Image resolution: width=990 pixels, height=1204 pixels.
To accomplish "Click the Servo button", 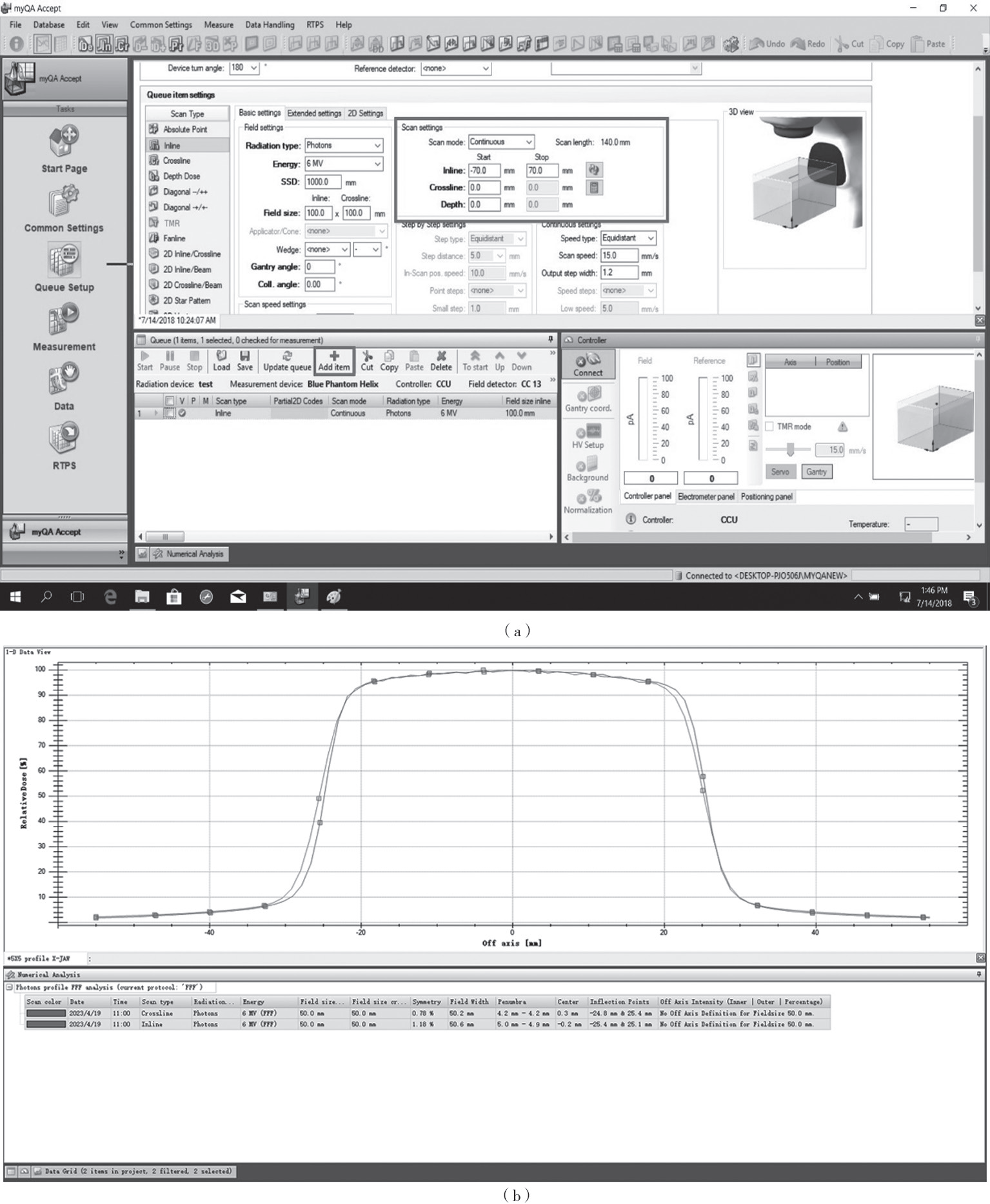I will 780,472.
